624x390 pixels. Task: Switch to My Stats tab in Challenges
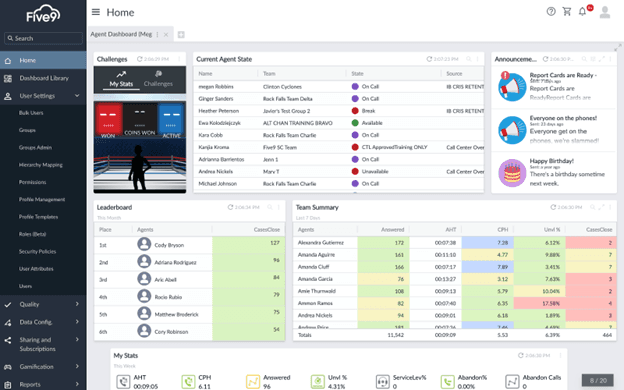point(121,79)
